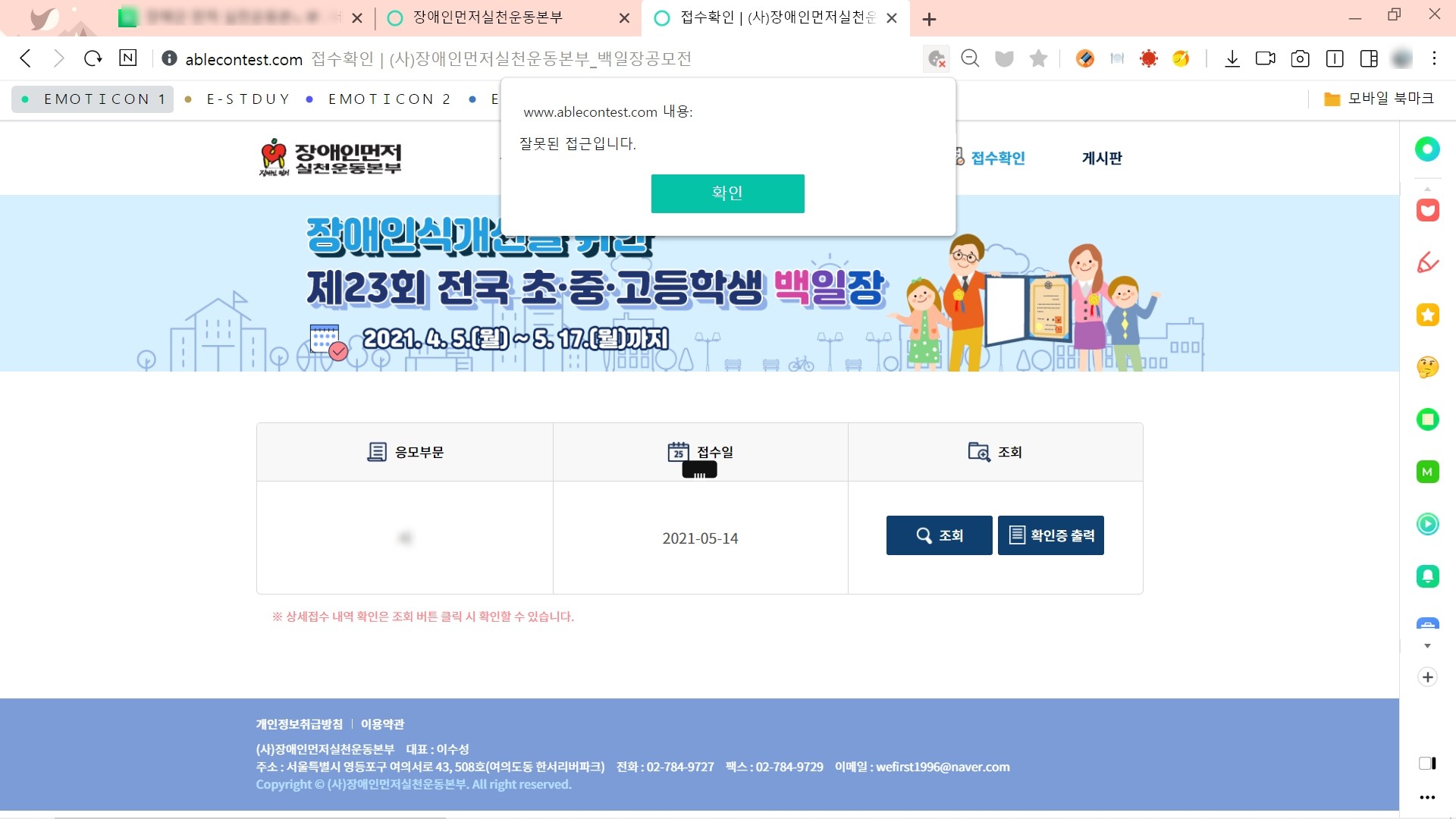Viewport: 1456px width, 819px height.
Task: Open the red pocket sidebar icon
Action: point(1427,210)
